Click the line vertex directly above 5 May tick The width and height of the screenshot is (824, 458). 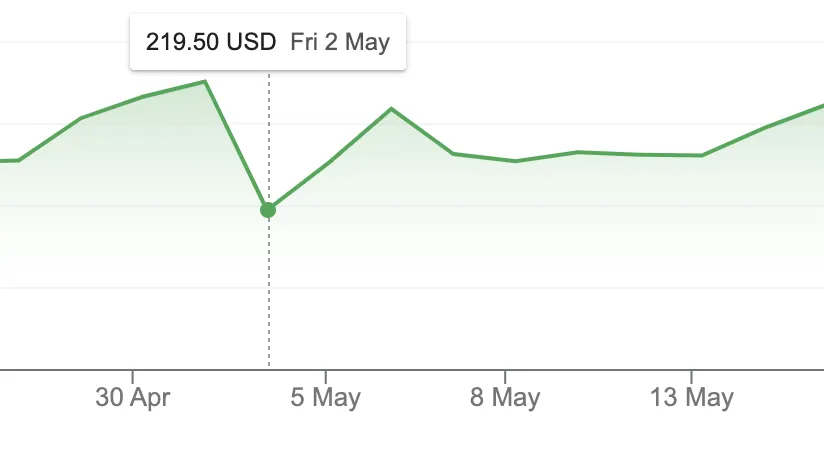(327, 164)
